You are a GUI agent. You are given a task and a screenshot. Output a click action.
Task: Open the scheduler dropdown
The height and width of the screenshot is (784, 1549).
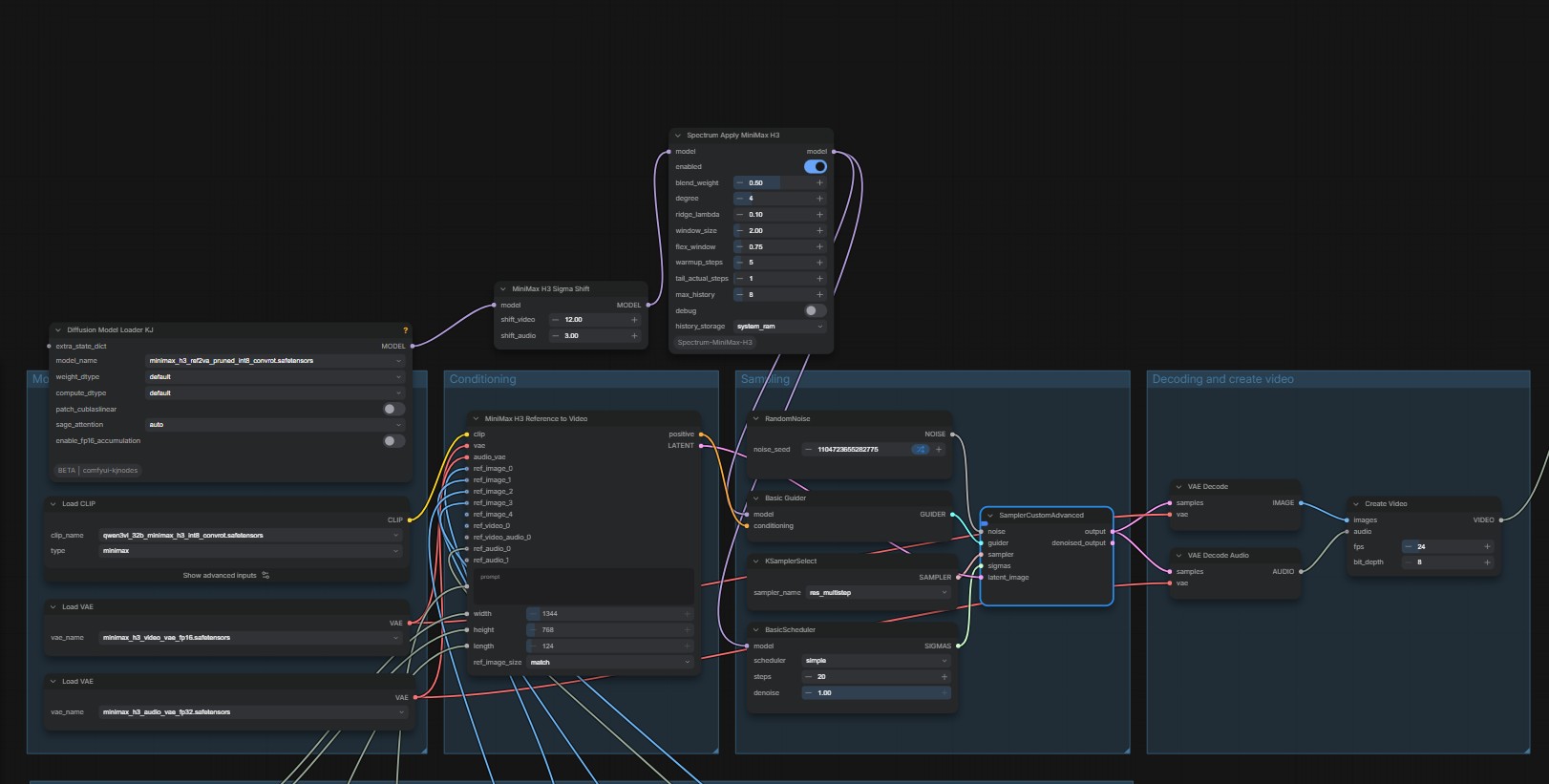click(876, 661)
